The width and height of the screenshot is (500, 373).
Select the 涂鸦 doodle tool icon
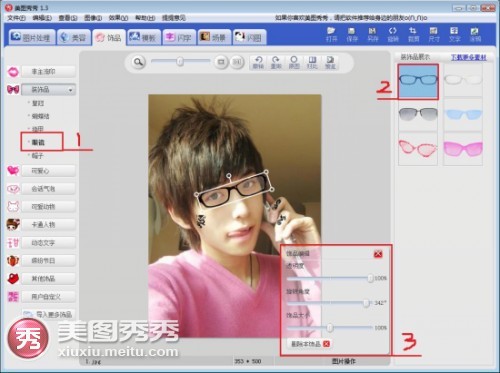pos(475,31)
